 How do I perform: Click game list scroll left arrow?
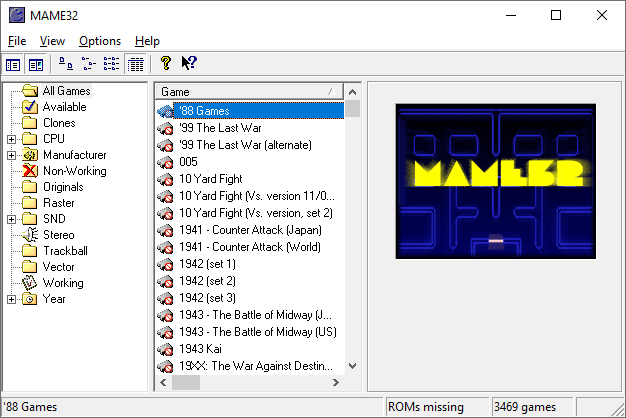click(x=163, y=382)
